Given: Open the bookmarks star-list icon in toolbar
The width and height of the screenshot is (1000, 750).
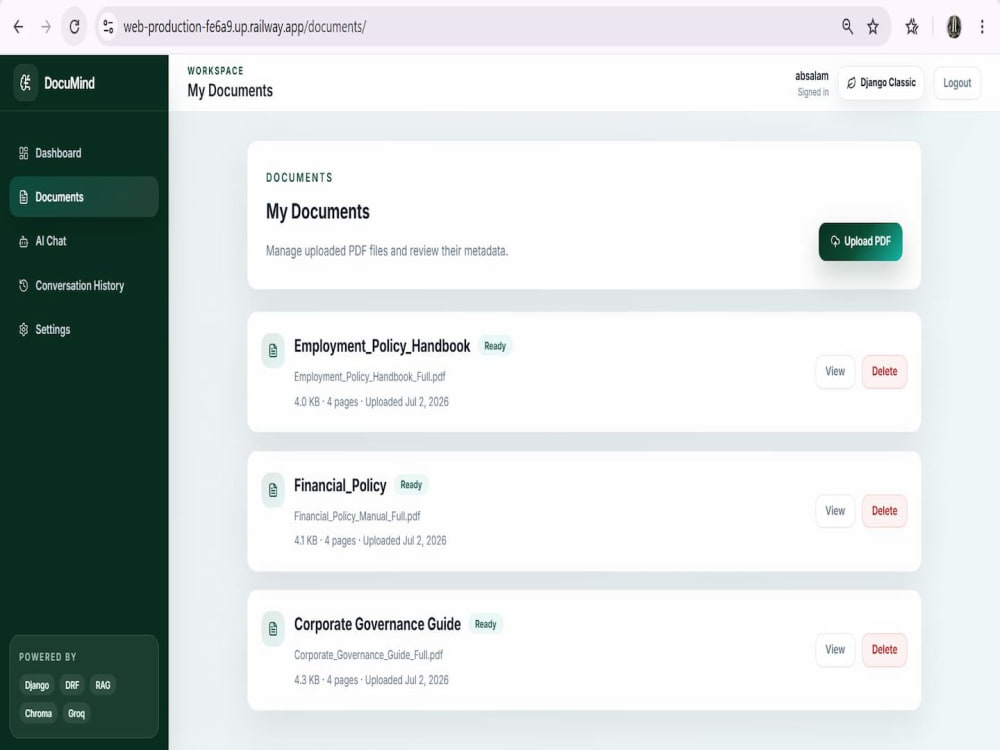Looking at the screenshot, I should (912, 27).
